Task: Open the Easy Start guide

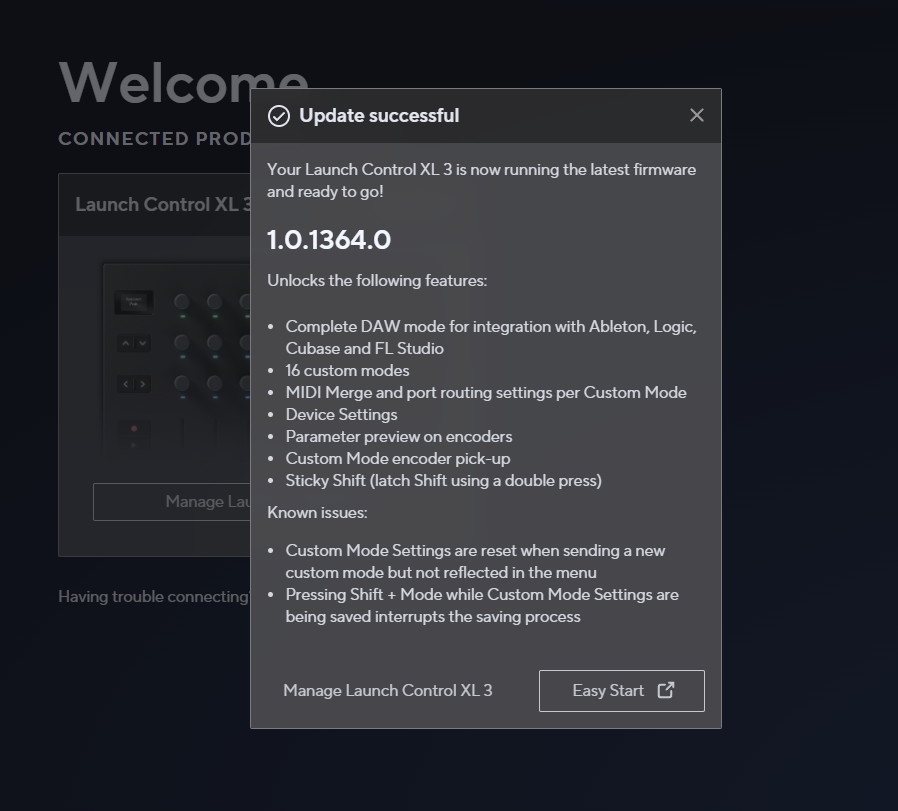Action: coord(621,691)
